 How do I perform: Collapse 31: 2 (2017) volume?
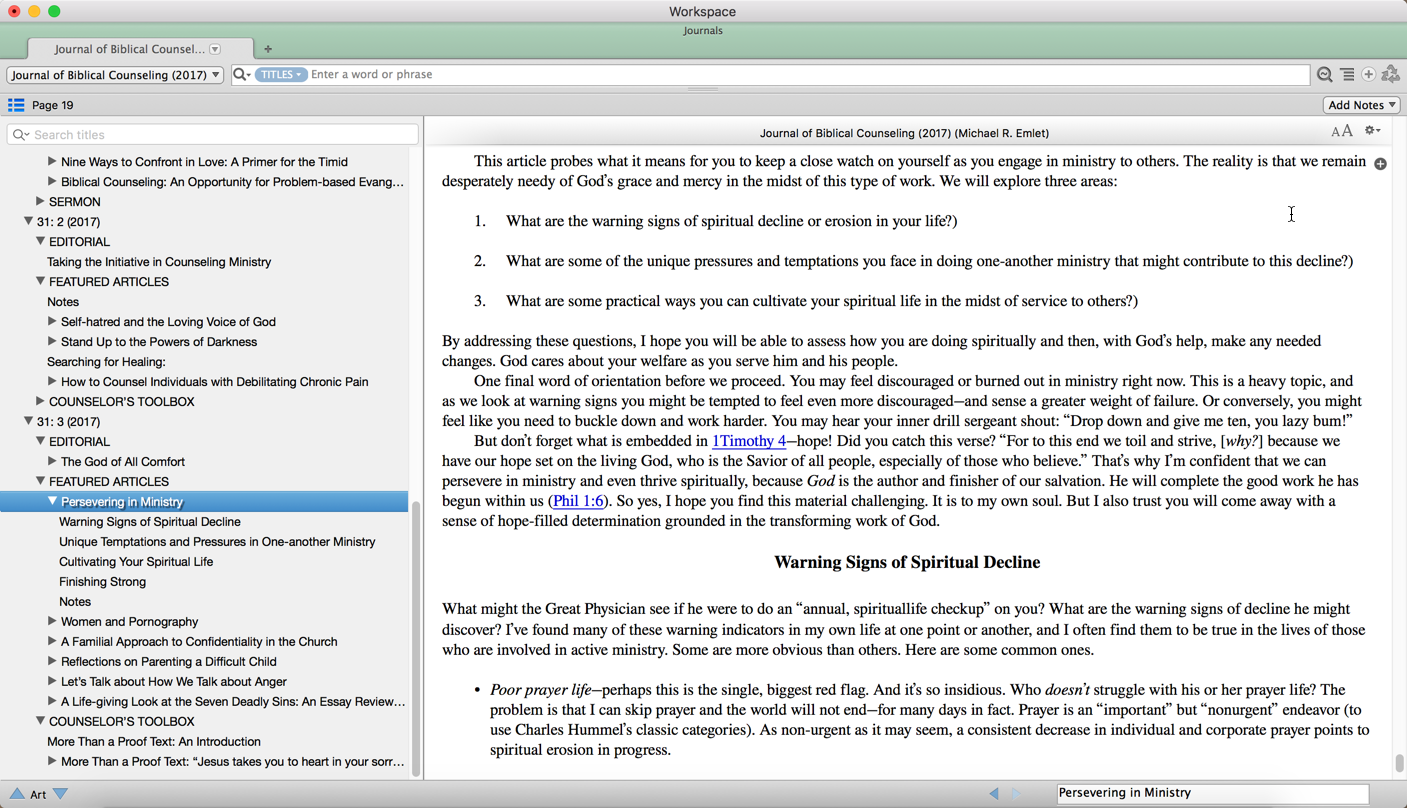coord(28,222)
